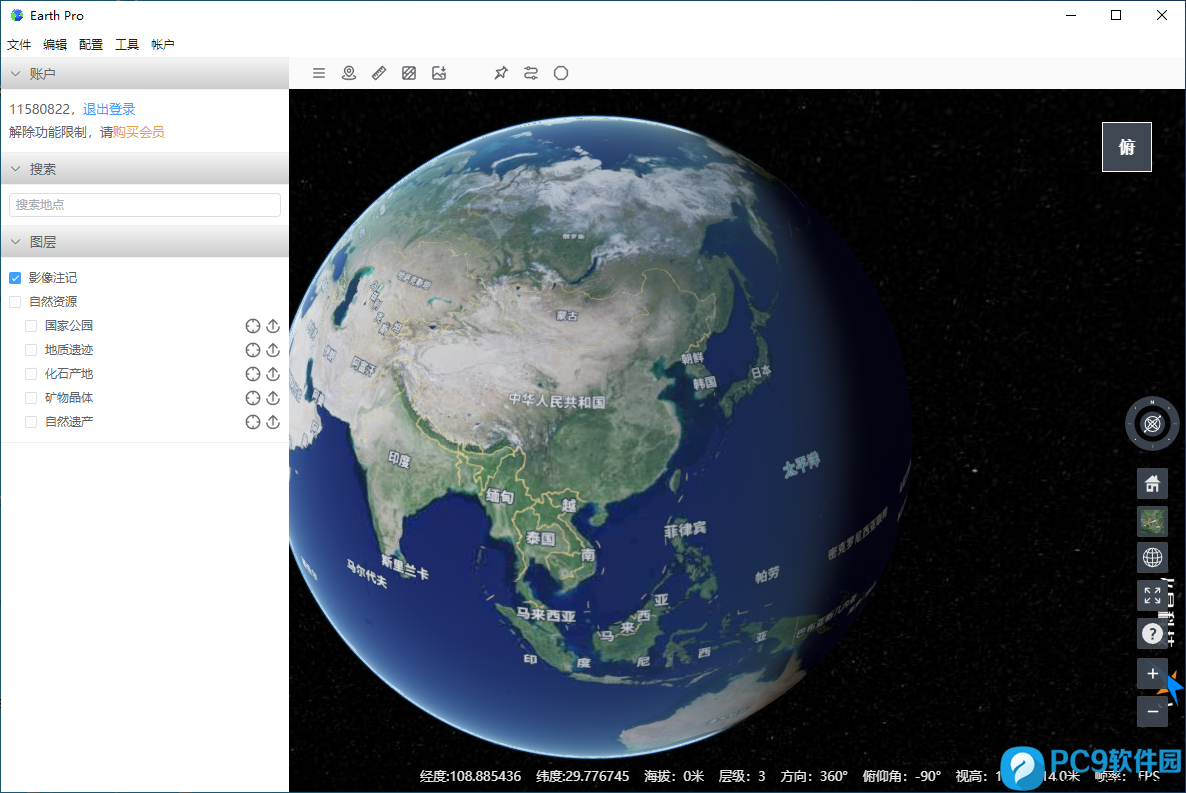Enable the 自然资源 layer checkbox
Viewport: 1186px width, 793px height.
[15, 302]
